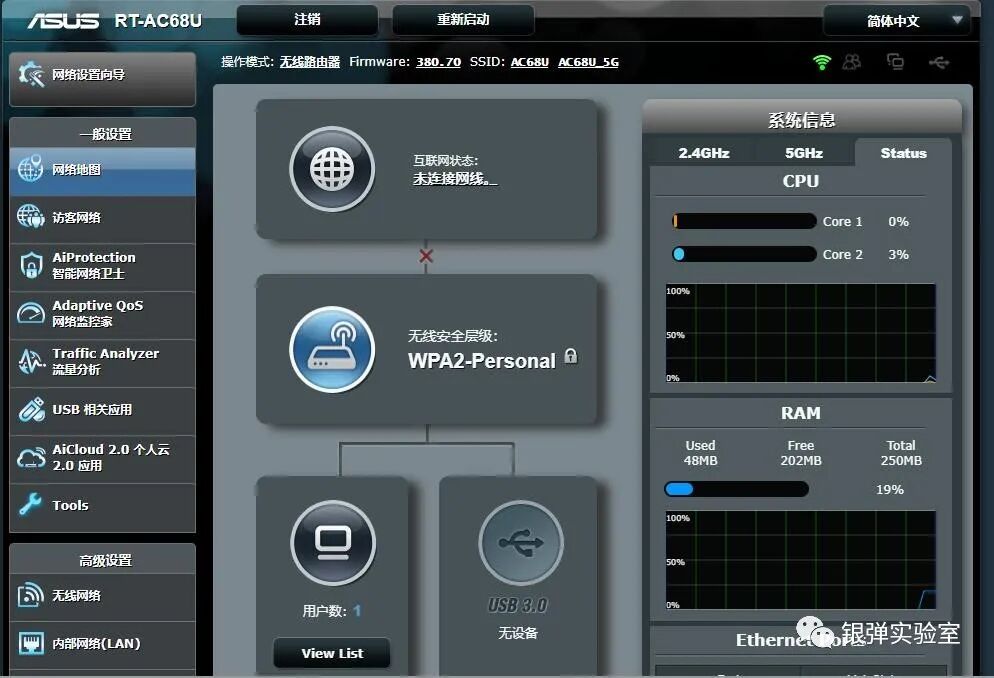
Task: Click the CPU usage graph
Action: click(x=801, y=333)
